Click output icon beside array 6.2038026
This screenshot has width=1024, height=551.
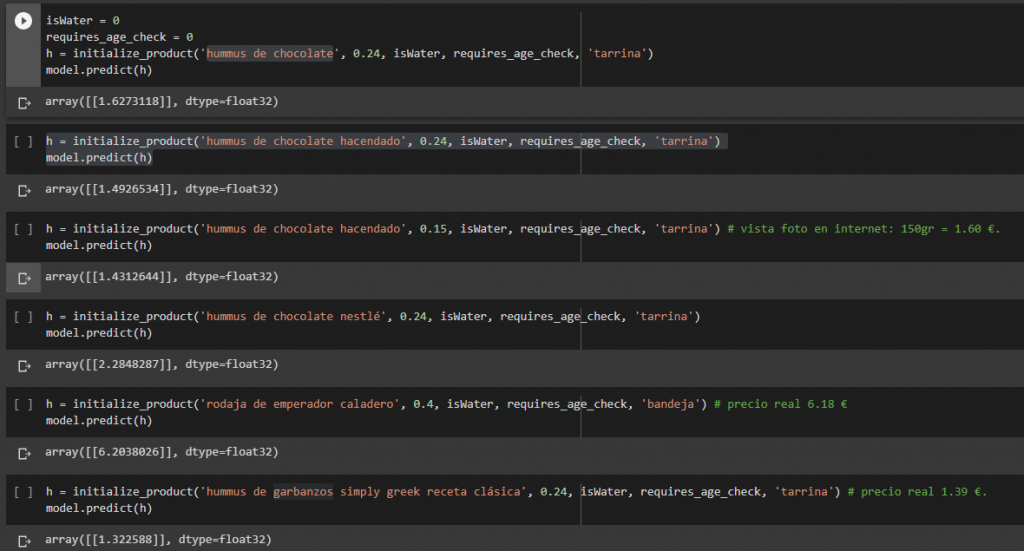point(24,453)
